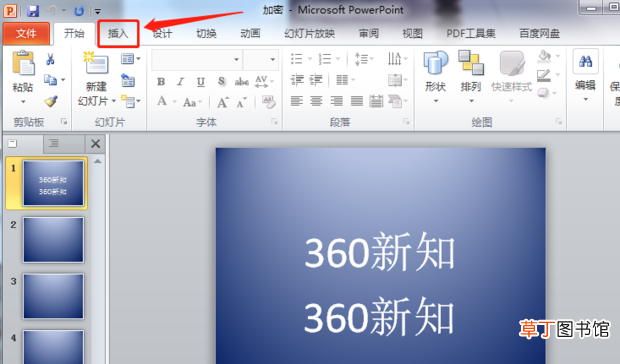This screenshot has width=620, height=364.
Task: Increase list indent level
Action: (x=316, y=80)
